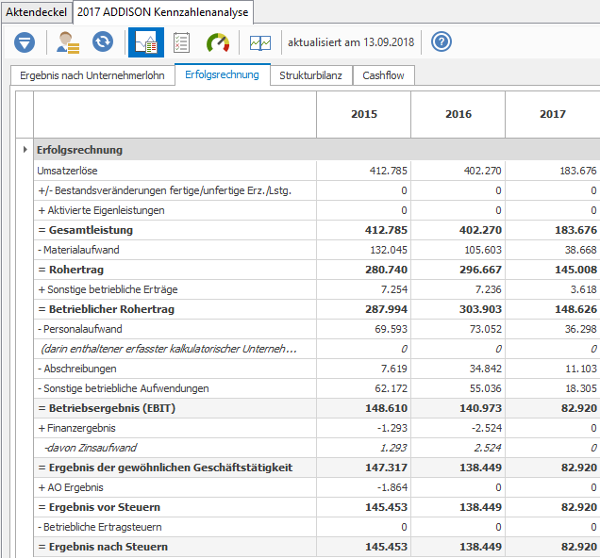The image size is (600, 558).
Task: Click the Betrieblicher Rohertrag row label
Action: (106, 309)
